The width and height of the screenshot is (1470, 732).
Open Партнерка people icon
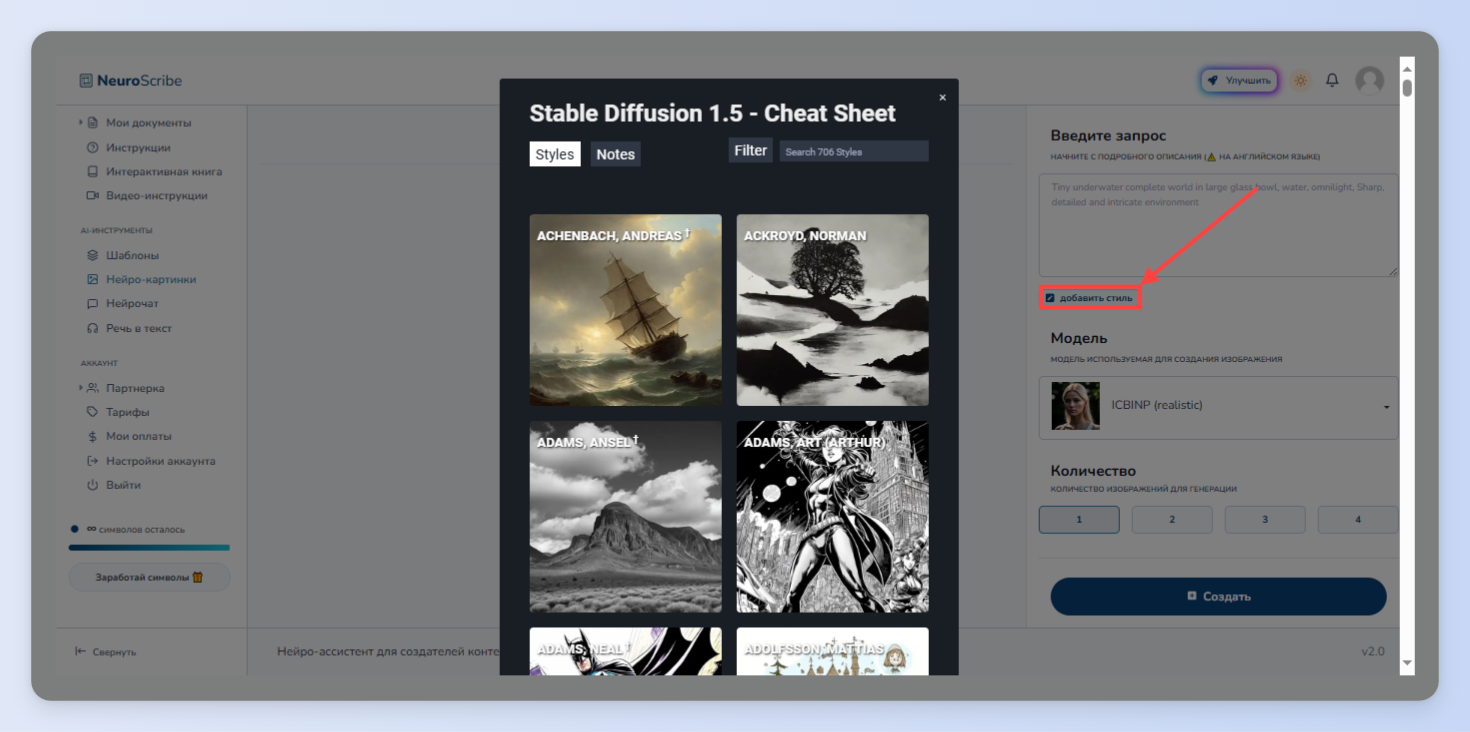(93, 388)
